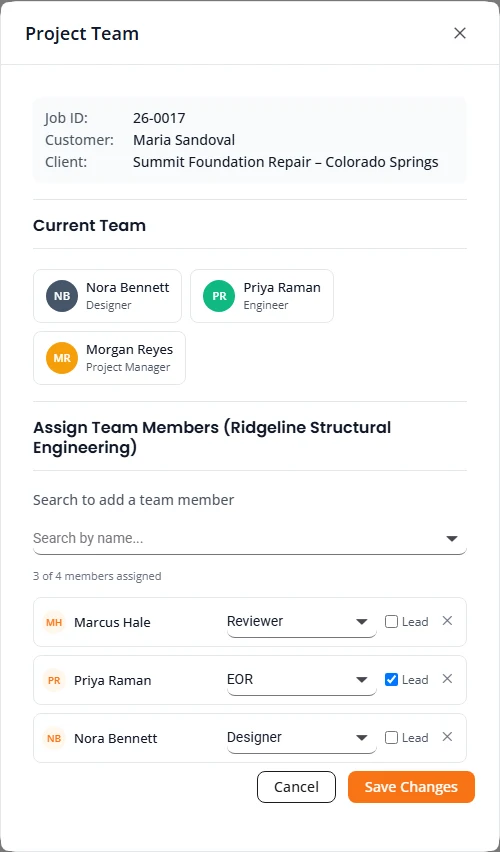Open the Designer role dropdown for Nora Bennett

tap(302, 738)
